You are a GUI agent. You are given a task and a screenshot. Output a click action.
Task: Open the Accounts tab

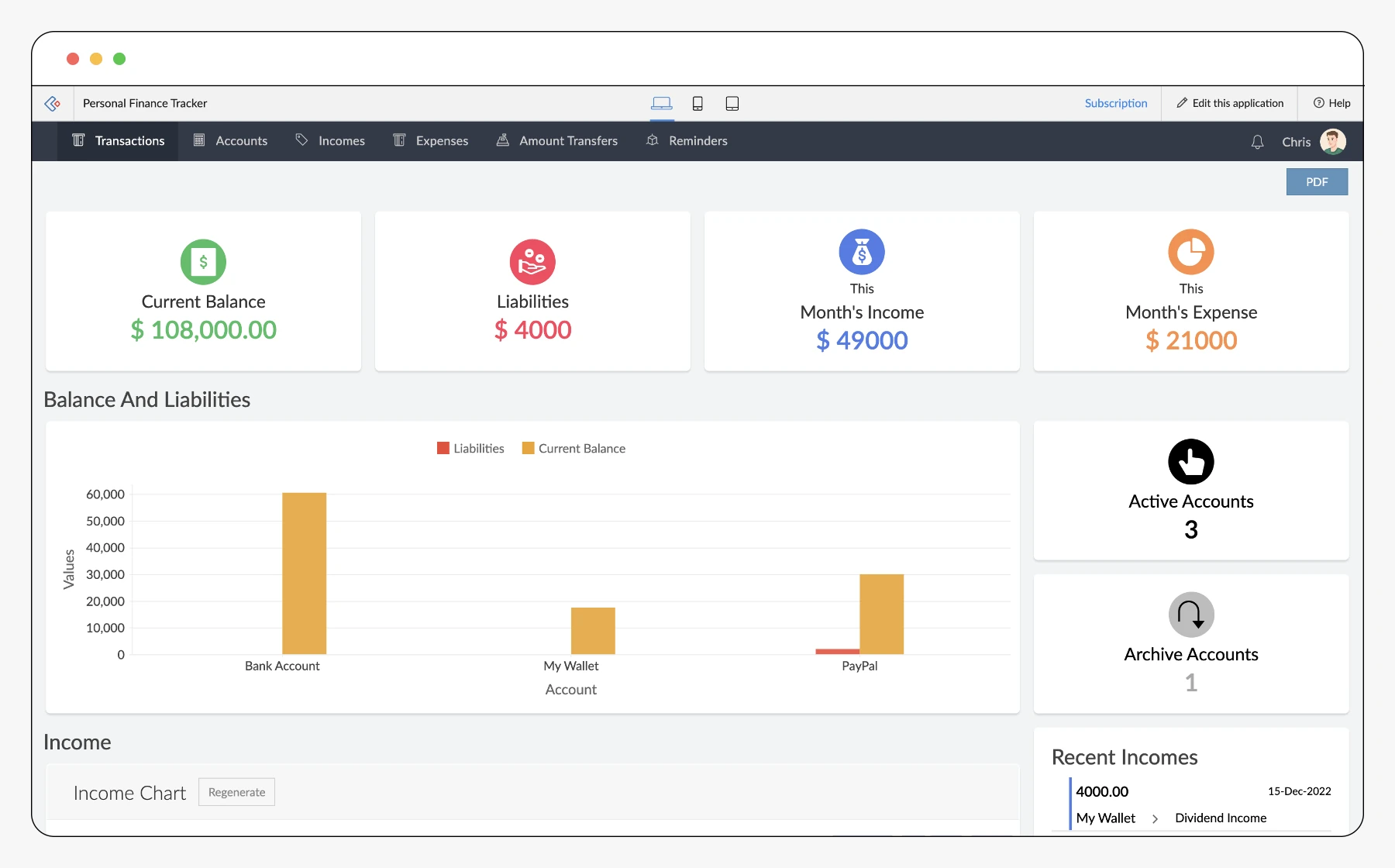[231, 141]
